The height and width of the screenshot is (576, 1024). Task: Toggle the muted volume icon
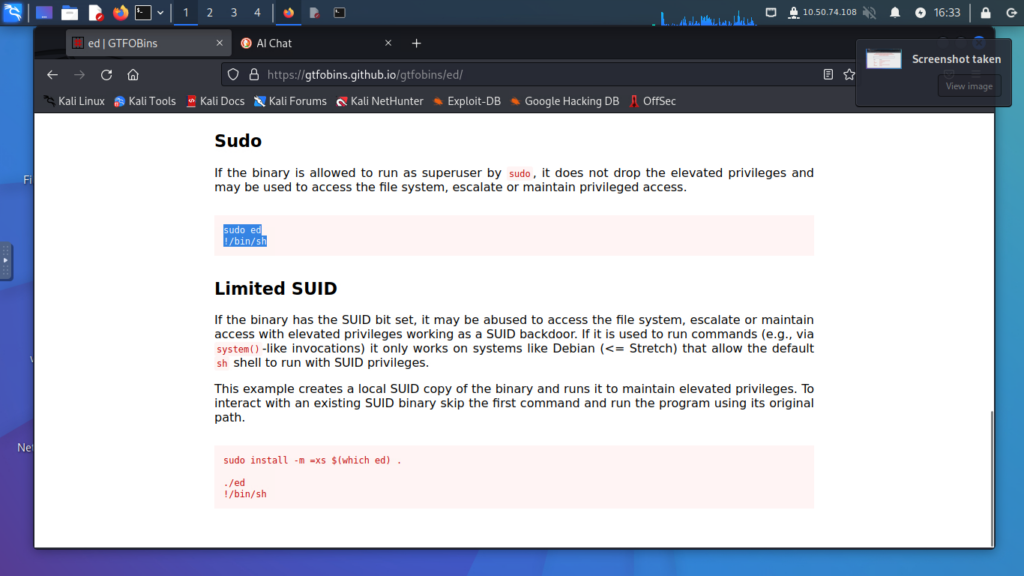[868, 13]
